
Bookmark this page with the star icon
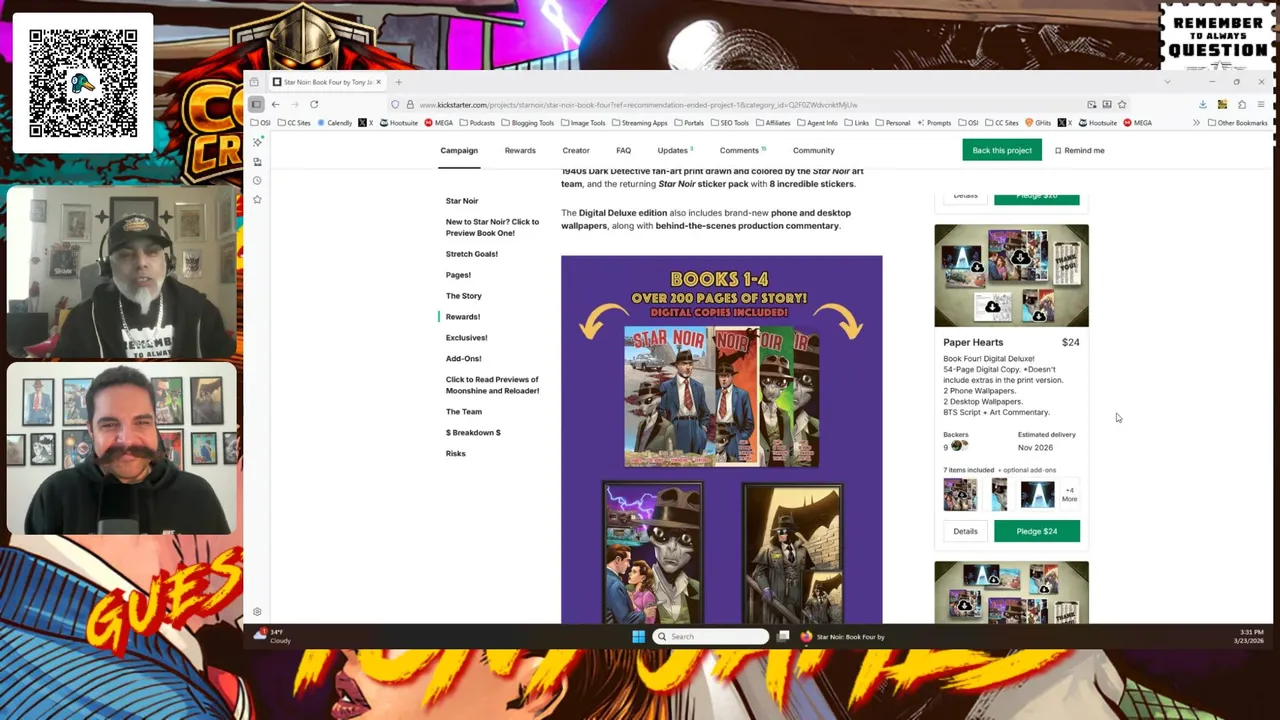tap(1122, 104)
